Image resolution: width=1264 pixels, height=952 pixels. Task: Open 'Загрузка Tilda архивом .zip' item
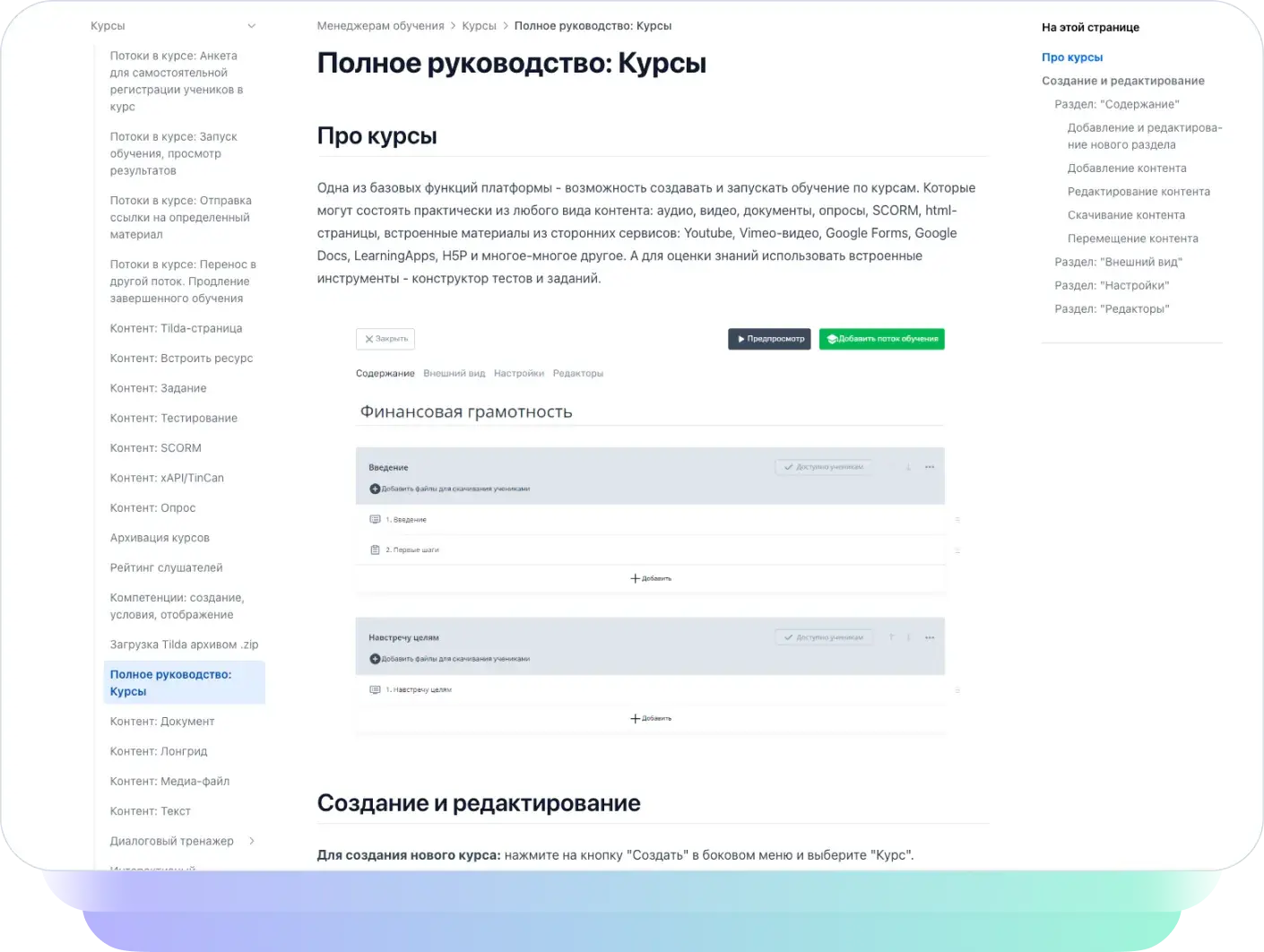(184, 645)
